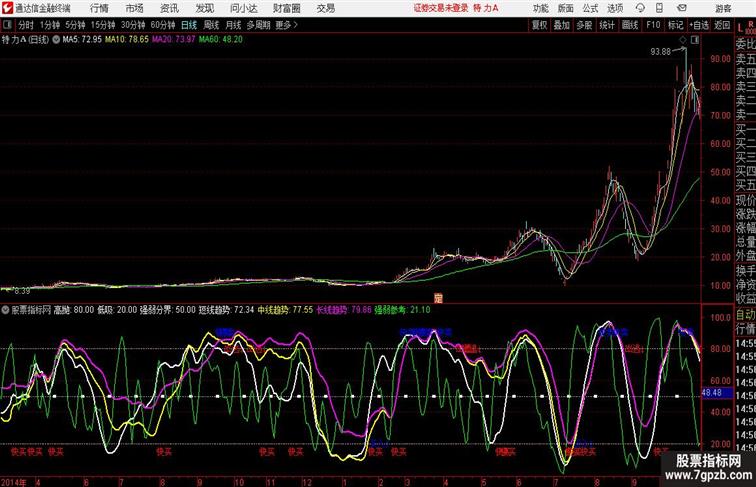Switch to the 5分钟 period tab

[75, 25]
